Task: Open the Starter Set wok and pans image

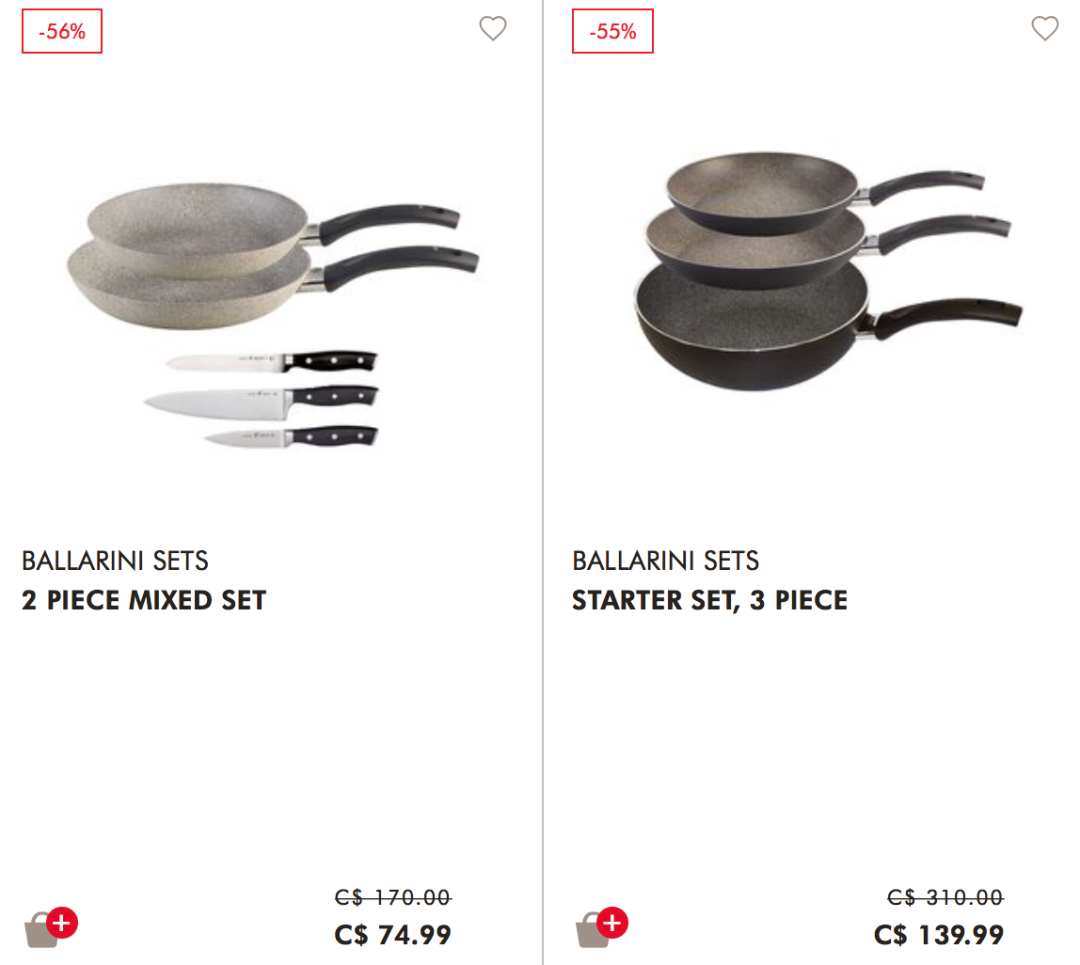Action: coord(828,271)
